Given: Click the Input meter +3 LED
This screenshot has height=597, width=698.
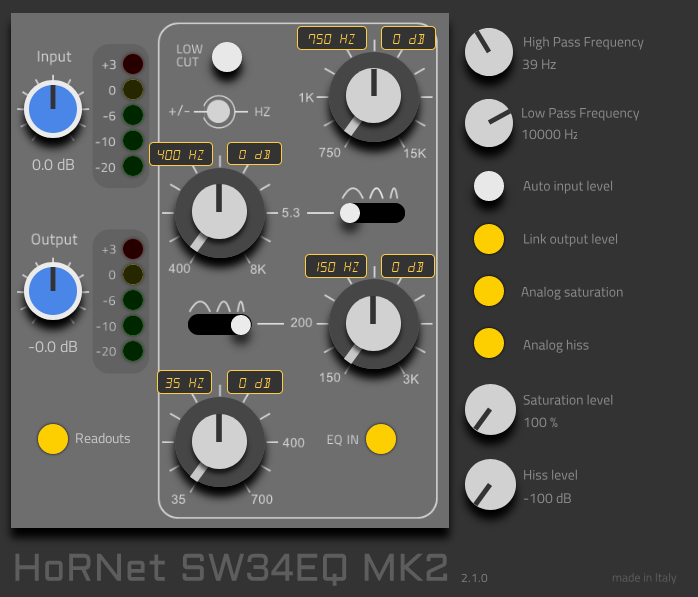Looking at the screenshot, I should click(133, 64).
